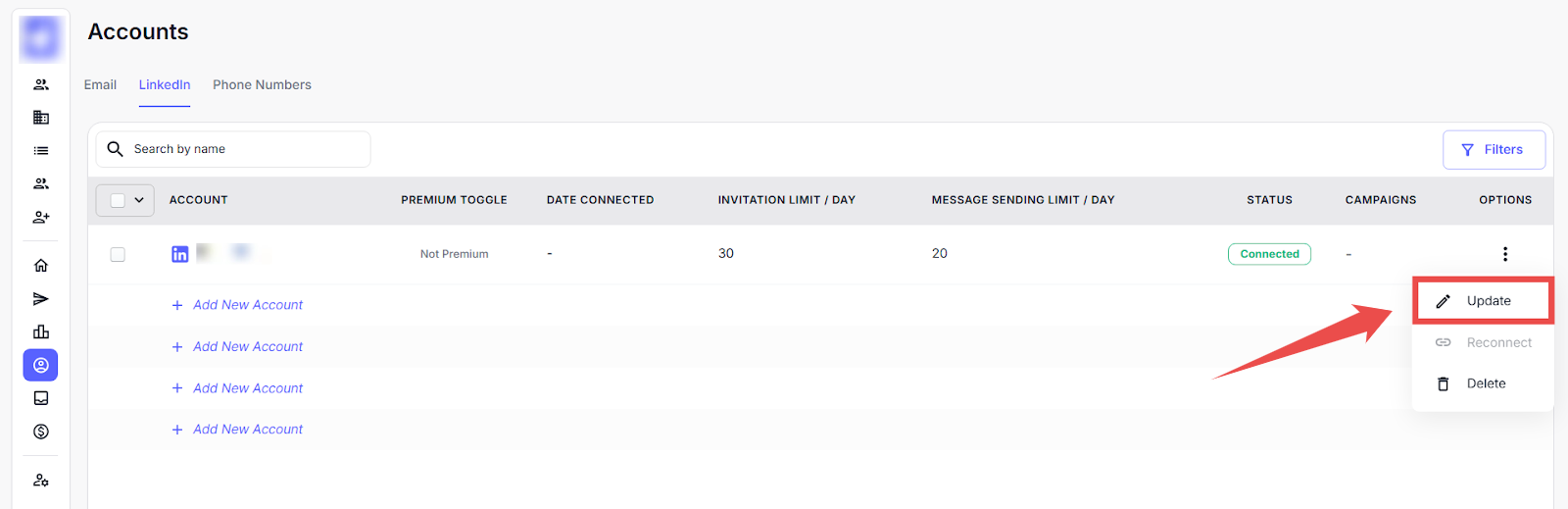Viewport: 1568px width, 509px height.
Task: Click the dollar billing icon in sidebar
Action: click(41, 432)
